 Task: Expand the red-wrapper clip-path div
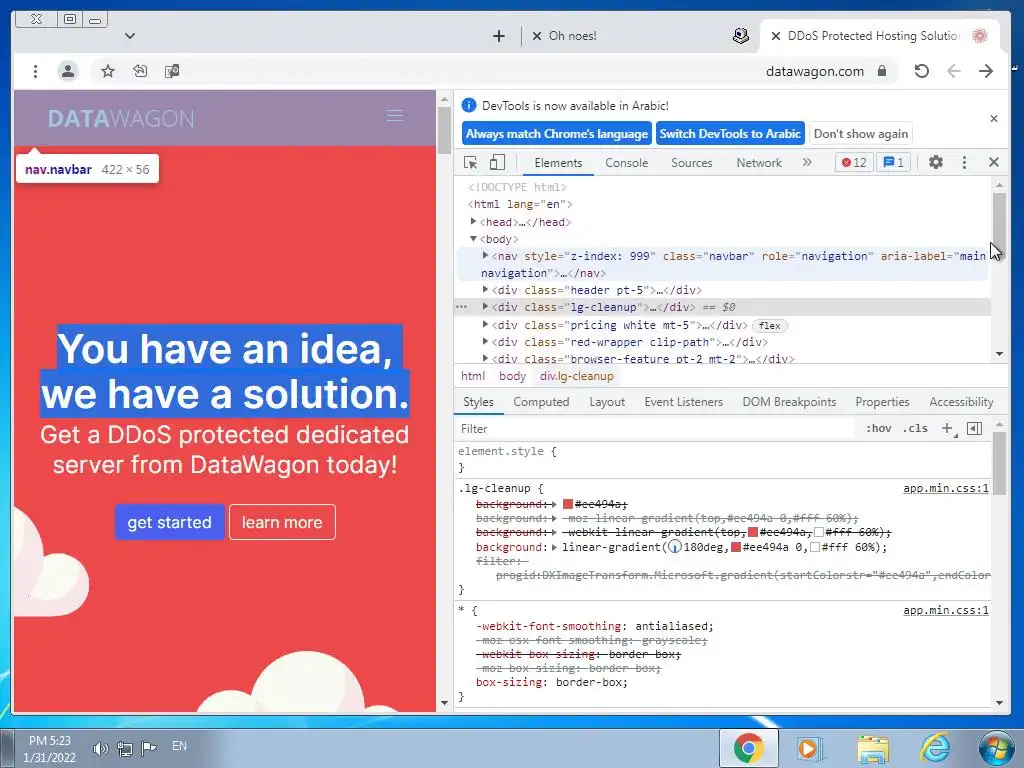point(485,342)
